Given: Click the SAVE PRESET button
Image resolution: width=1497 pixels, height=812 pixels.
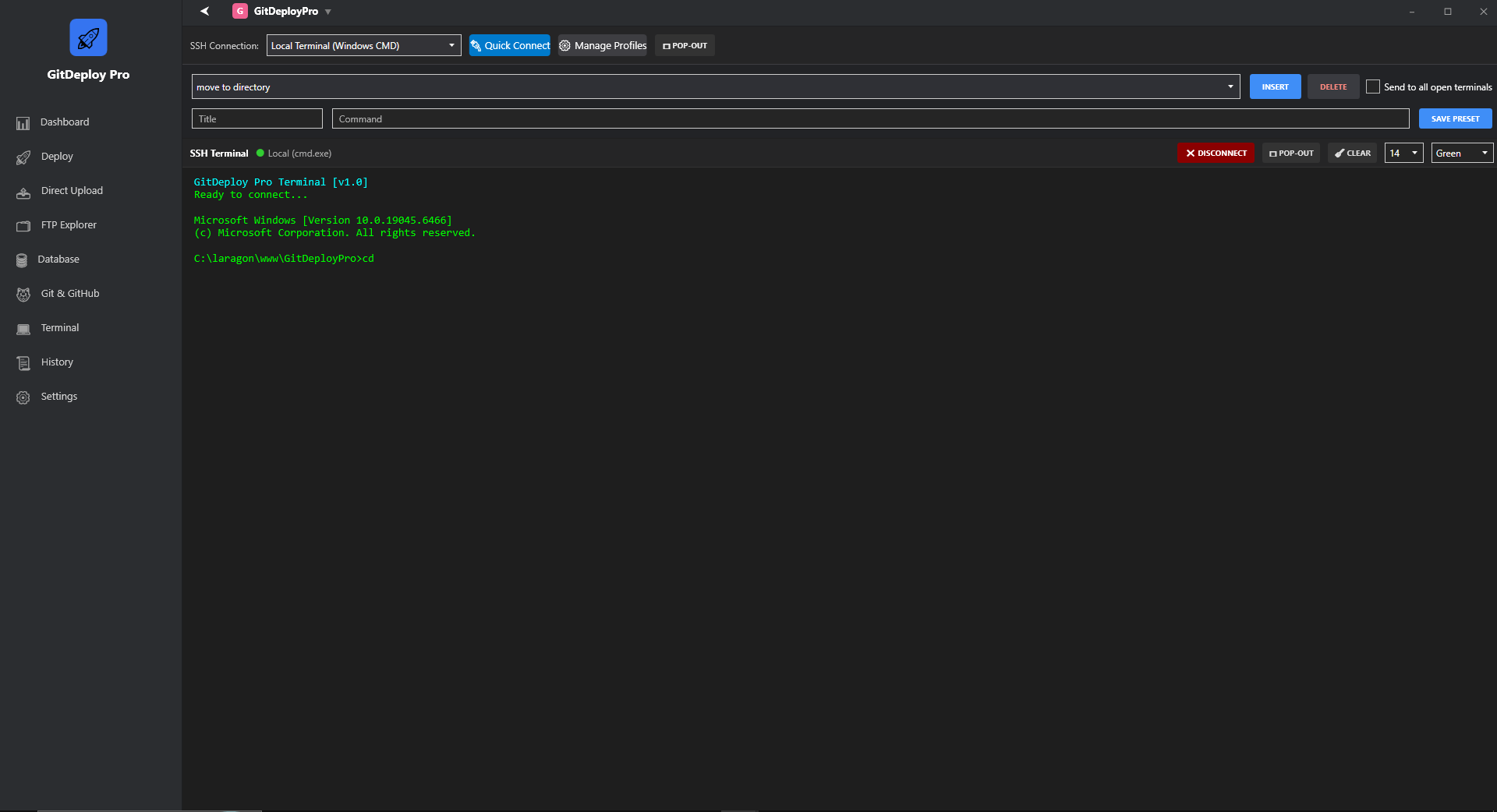Looking at the screenshot, I should 1454,118.
